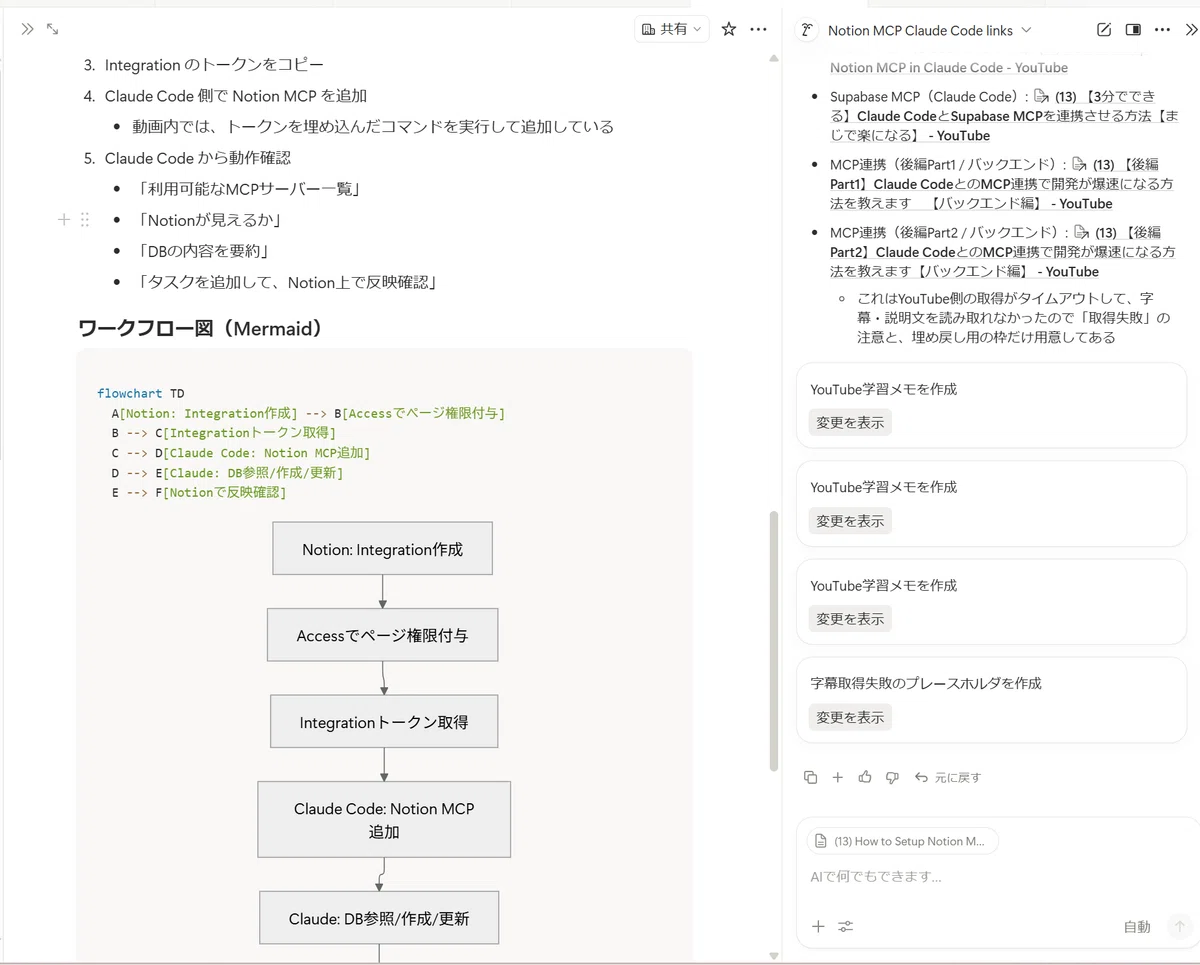Open the sidebar with double-chevron icon
The image size is (1200, 965).
pos(27,29)
